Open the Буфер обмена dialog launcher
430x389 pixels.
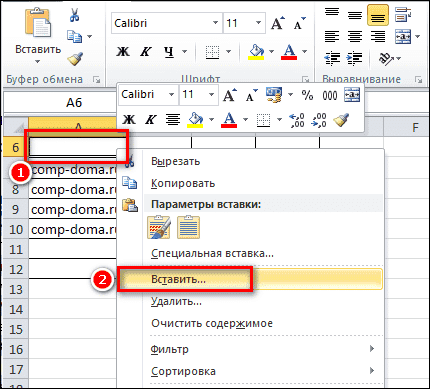(x=97, y=79)
